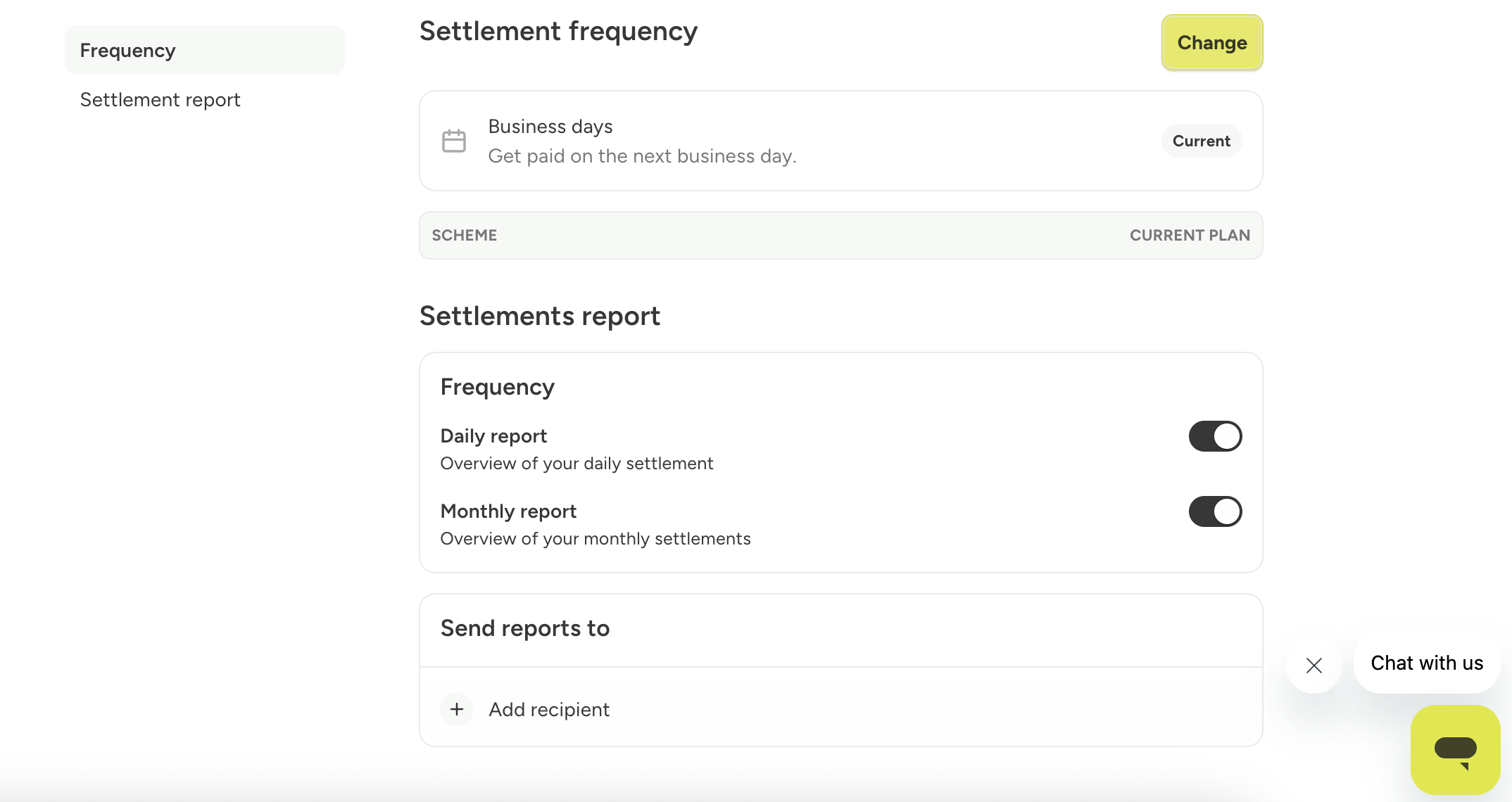Viewport: 1512px width, 802px height.
Task: Click the Daily report label text
Action: click(x=493, y=436)
